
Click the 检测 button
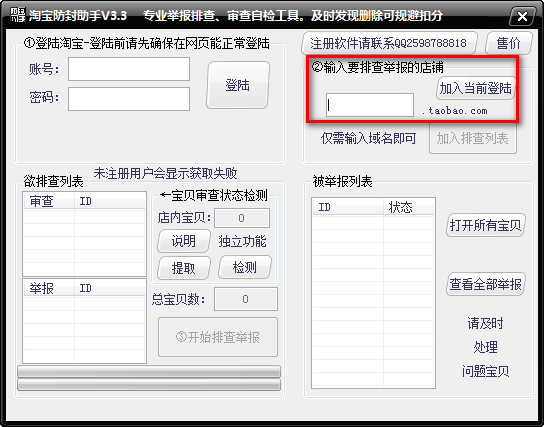(245, 267)
